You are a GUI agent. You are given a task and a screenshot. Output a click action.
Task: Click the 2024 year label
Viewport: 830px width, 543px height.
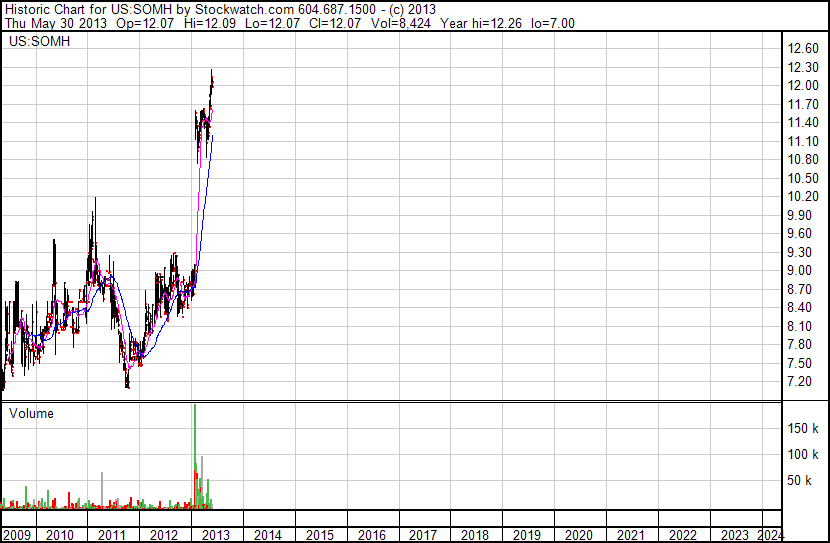point(771,535)
